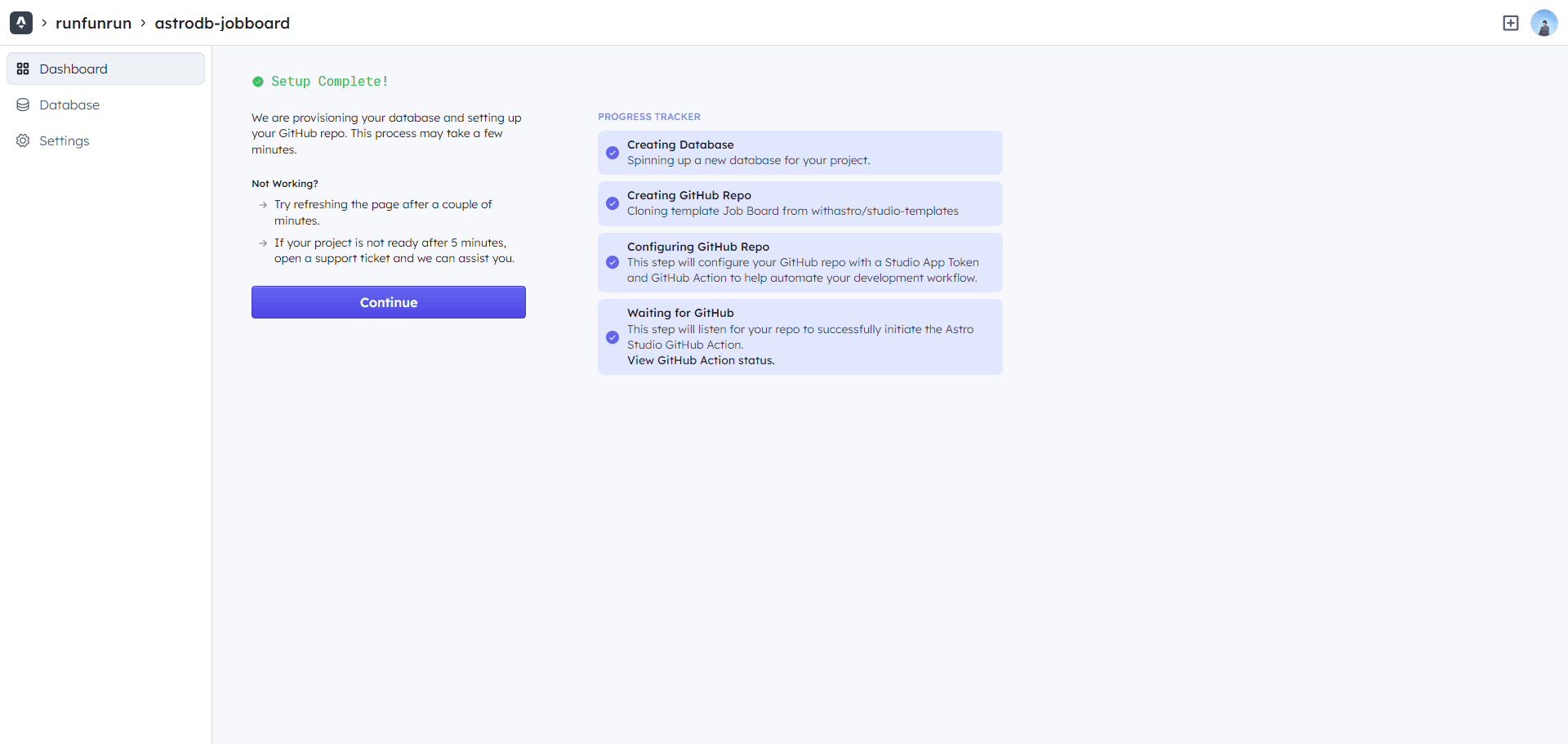The height and width of the screenshot is (744, 1568).
Task: Click the Settings gear icon
Action: click(23, 140)
